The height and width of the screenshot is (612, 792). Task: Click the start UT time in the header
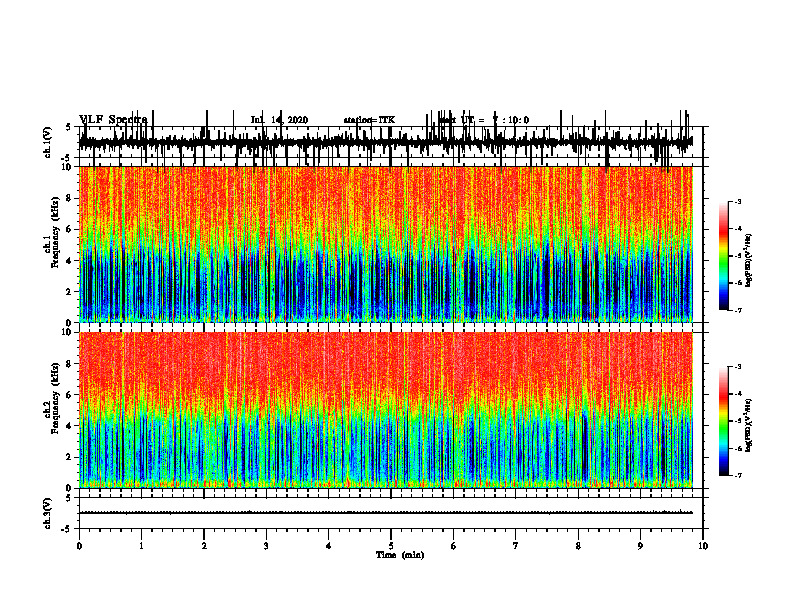(483, 120)
